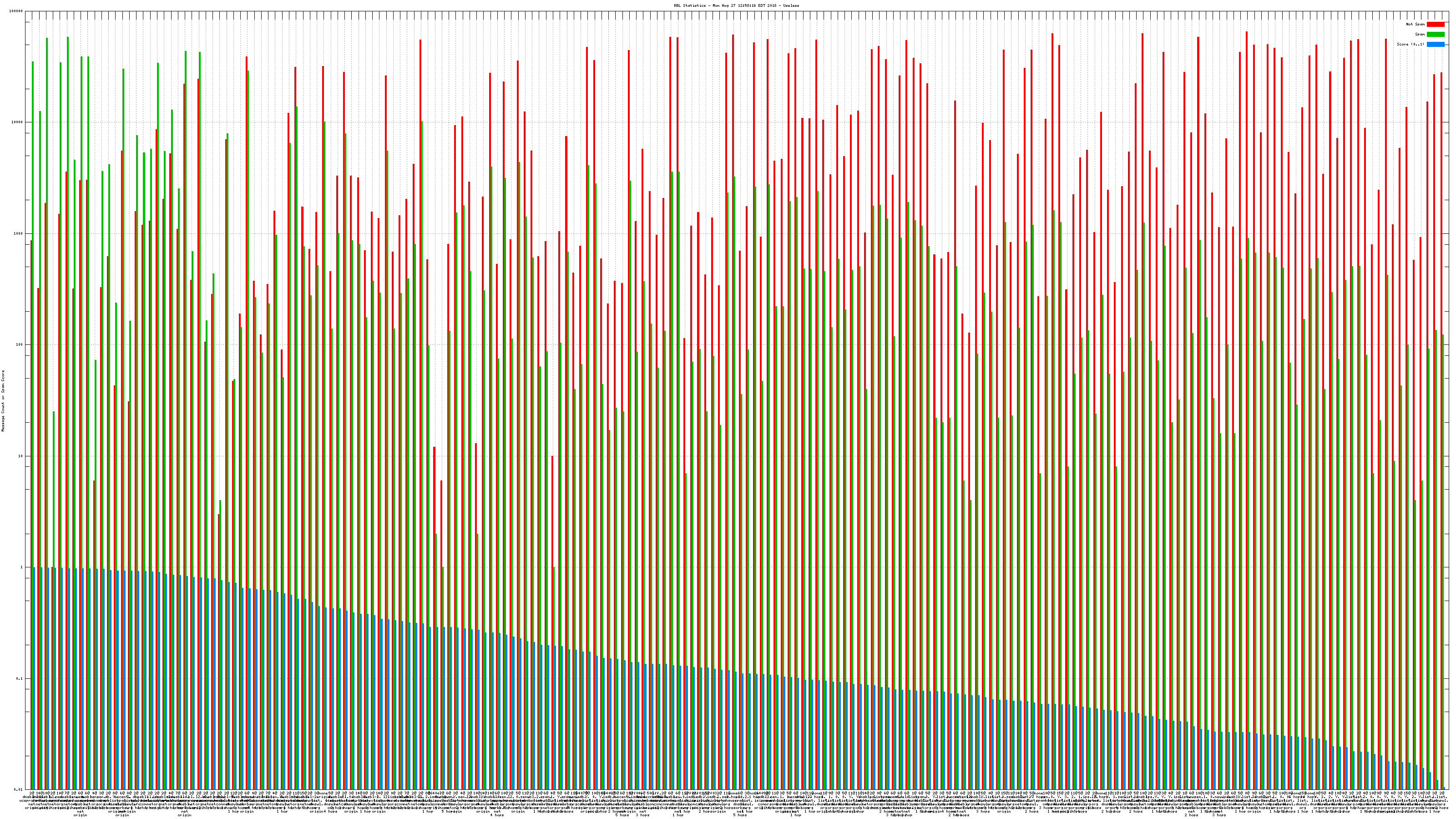Click the 1 y-axis tick label
This screenshot has height=819, width=1456.
pyautogui.click(x=22, y=567)
